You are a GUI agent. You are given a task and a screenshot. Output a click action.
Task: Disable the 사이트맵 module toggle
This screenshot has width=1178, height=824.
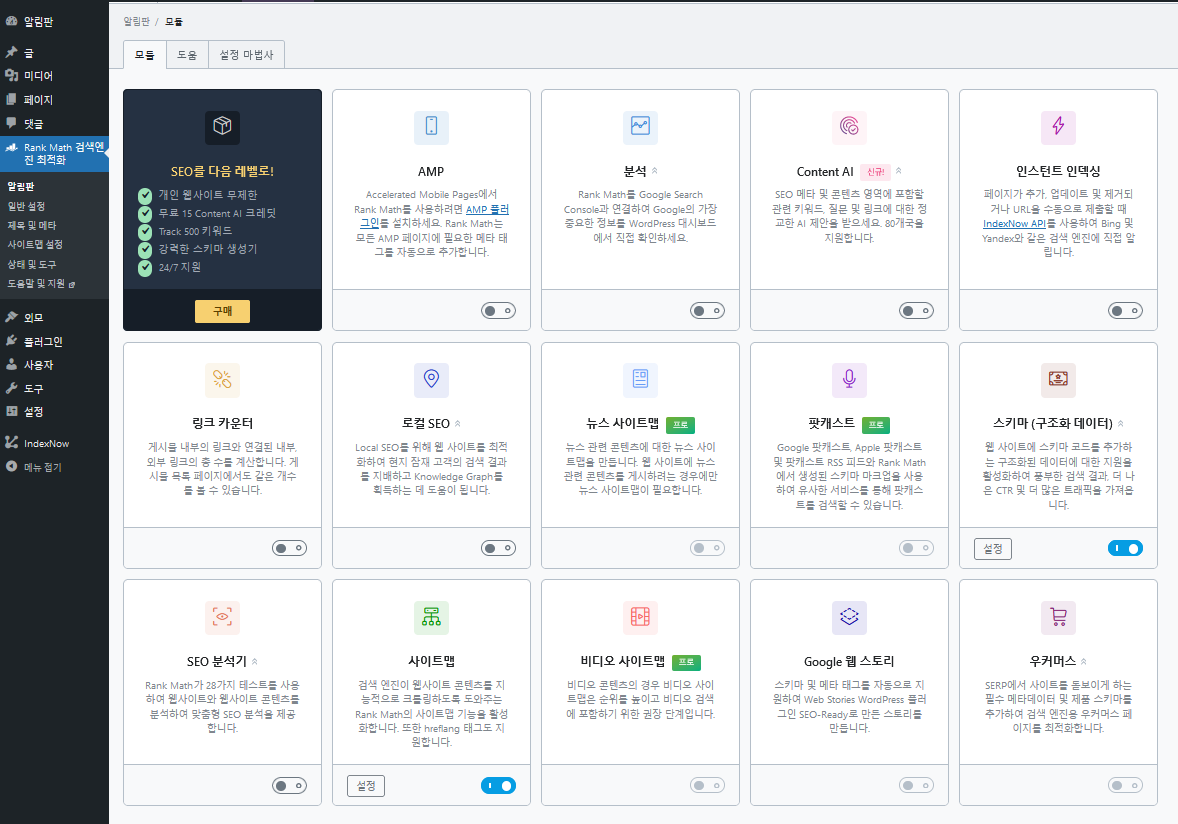coord(499,786)
